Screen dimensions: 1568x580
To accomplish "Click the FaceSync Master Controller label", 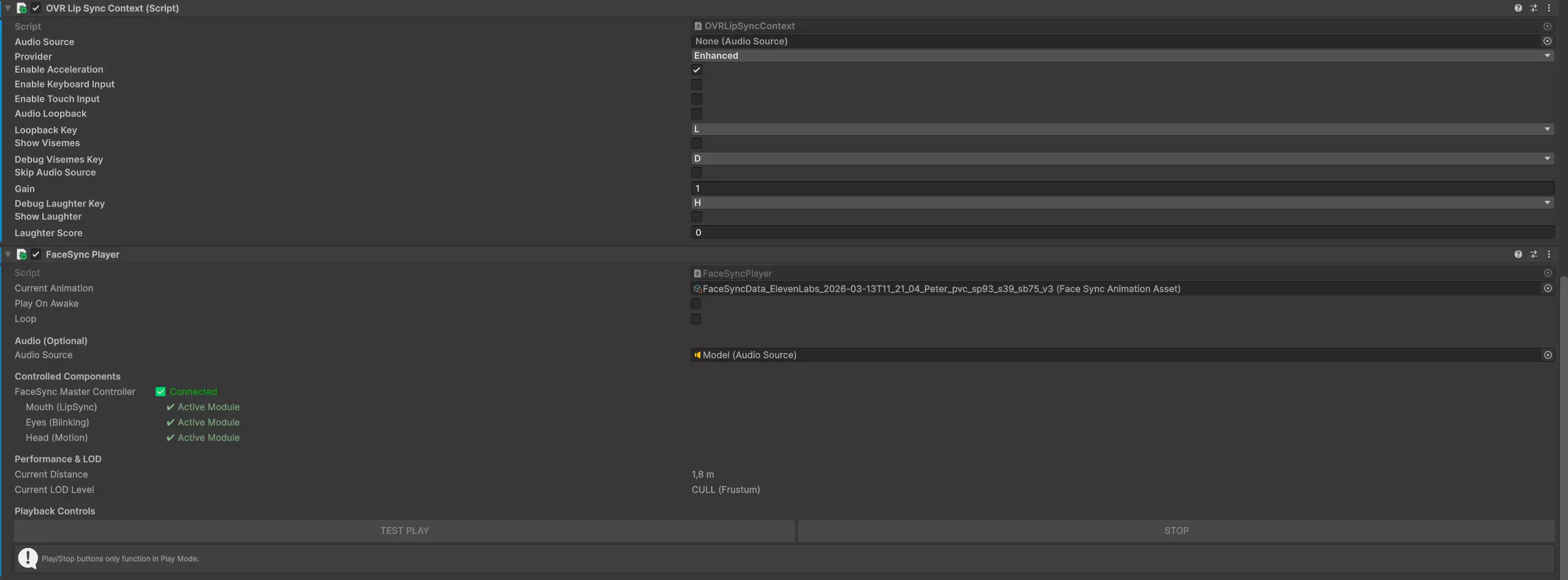I will (x=75, y=392).
